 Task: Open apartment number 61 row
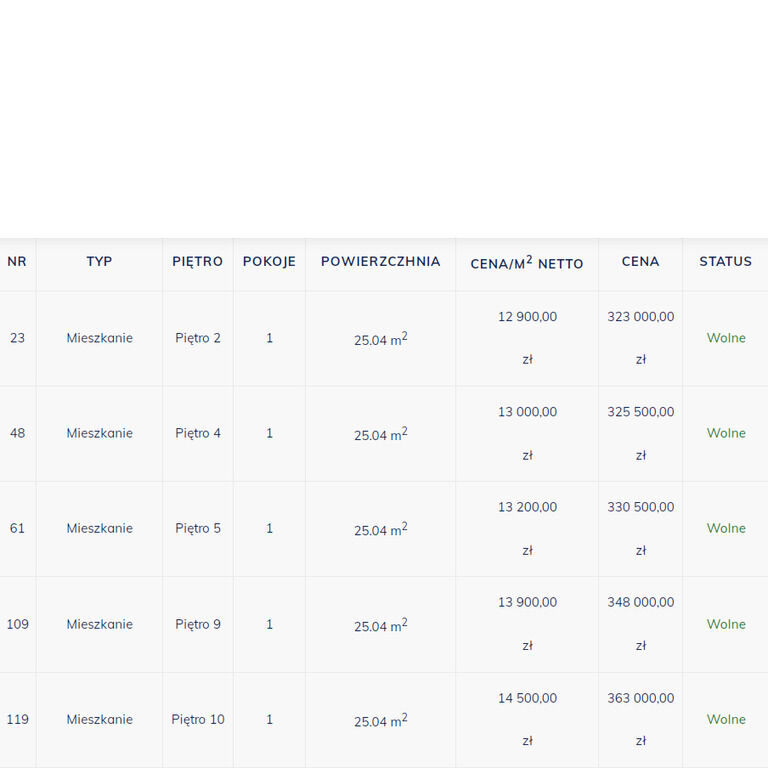[x=384, y=529]
